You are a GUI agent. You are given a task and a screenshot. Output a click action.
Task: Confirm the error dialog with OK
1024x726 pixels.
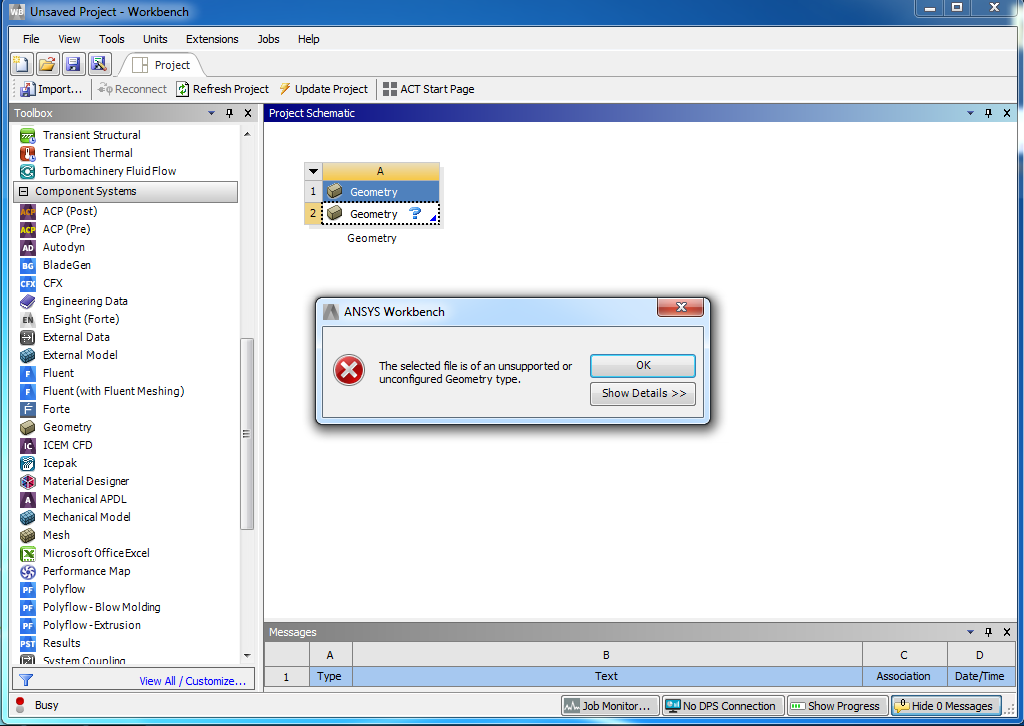point(643,366)
